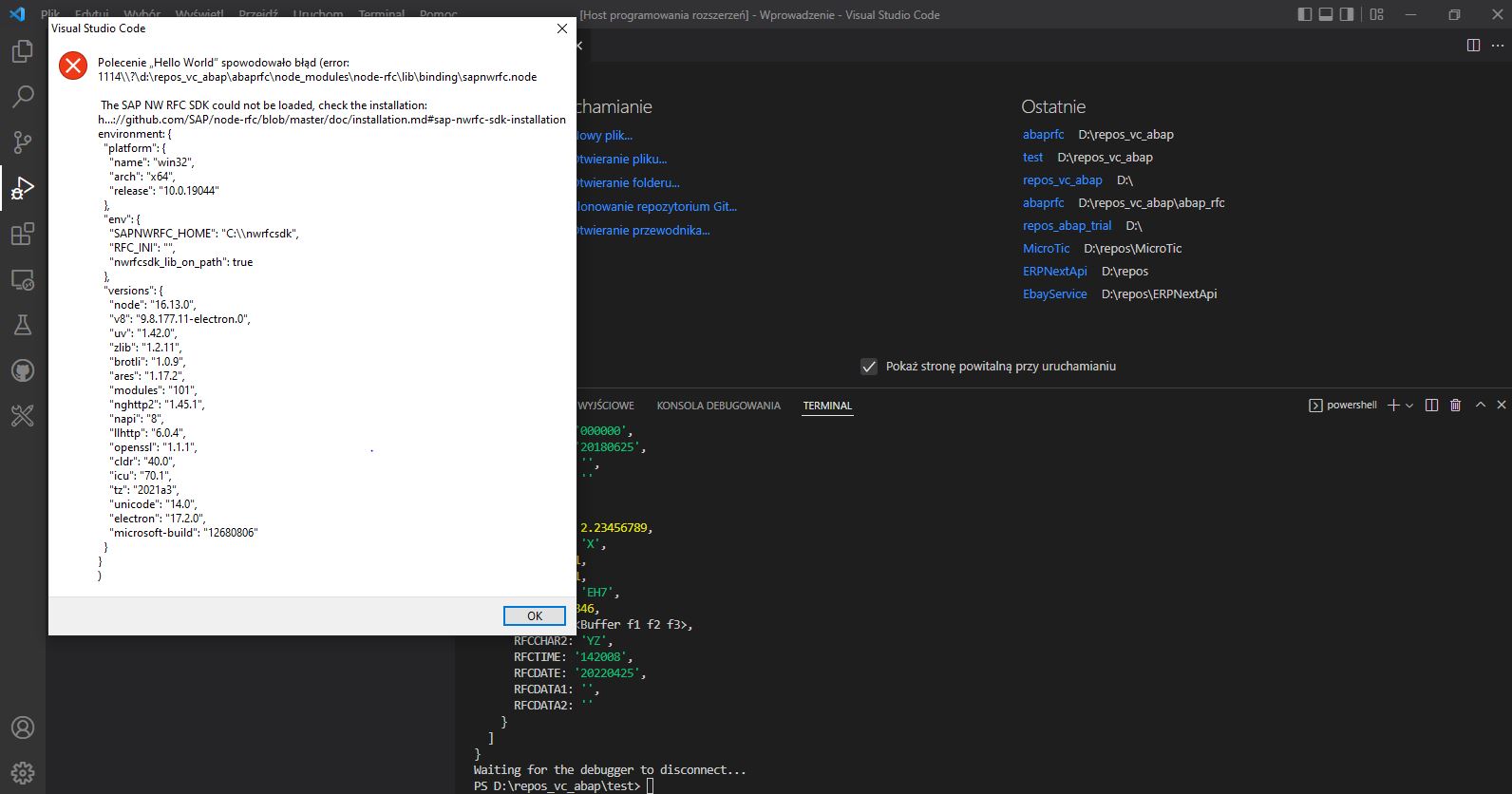The image size is (1512, 794).
Task: Create a new terminal with plus icon
Action: [1393, 406]
